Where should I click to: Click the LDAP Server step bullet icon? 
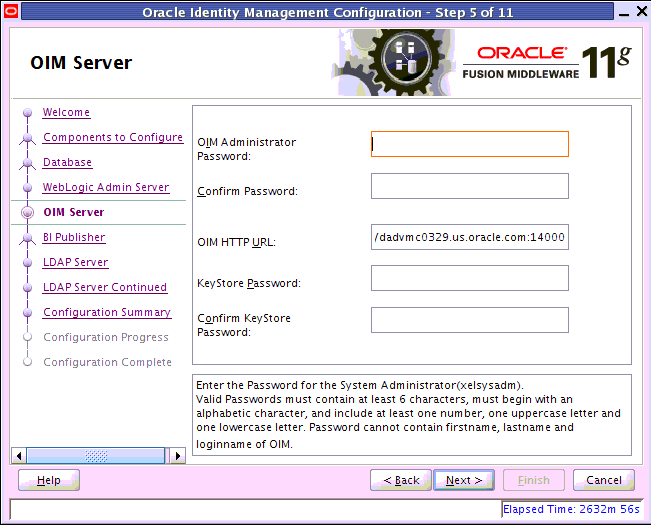click(27, 262)
